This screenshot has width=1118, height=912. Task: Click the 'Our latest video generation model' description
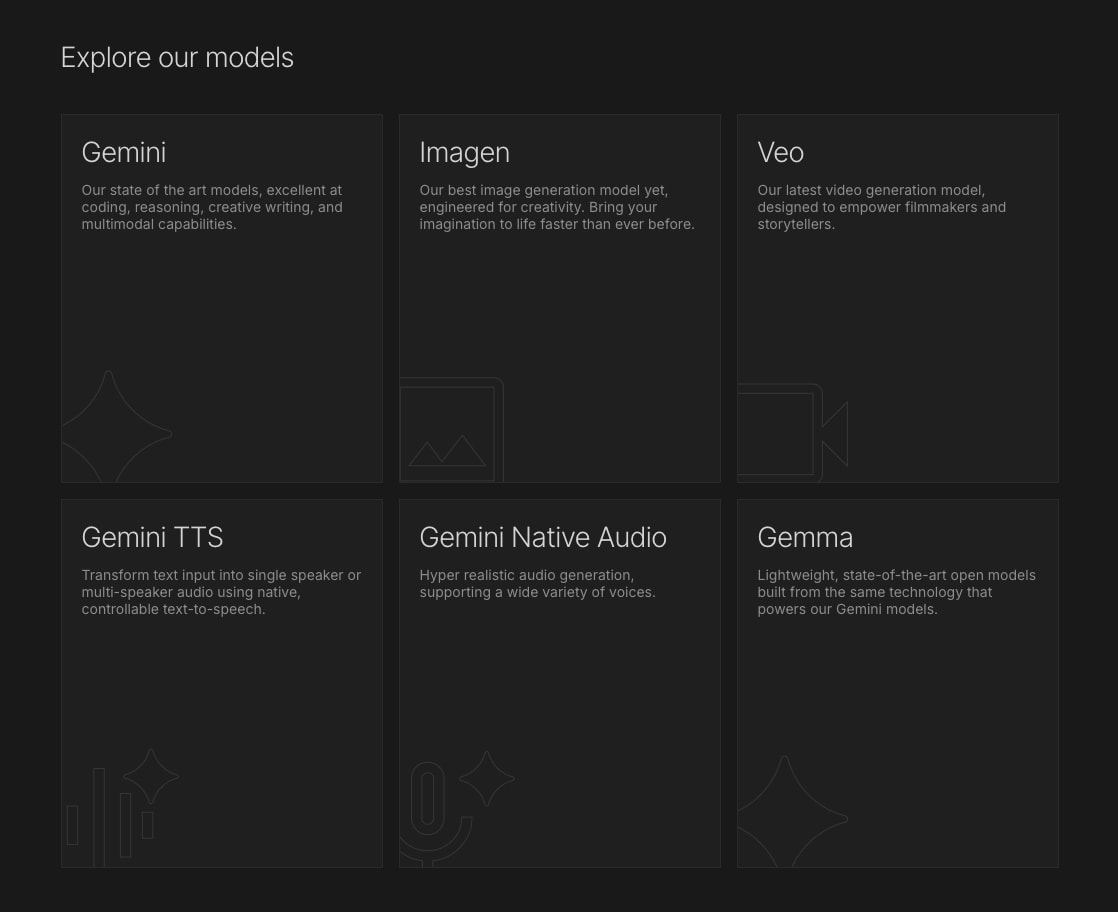point(881,207)
